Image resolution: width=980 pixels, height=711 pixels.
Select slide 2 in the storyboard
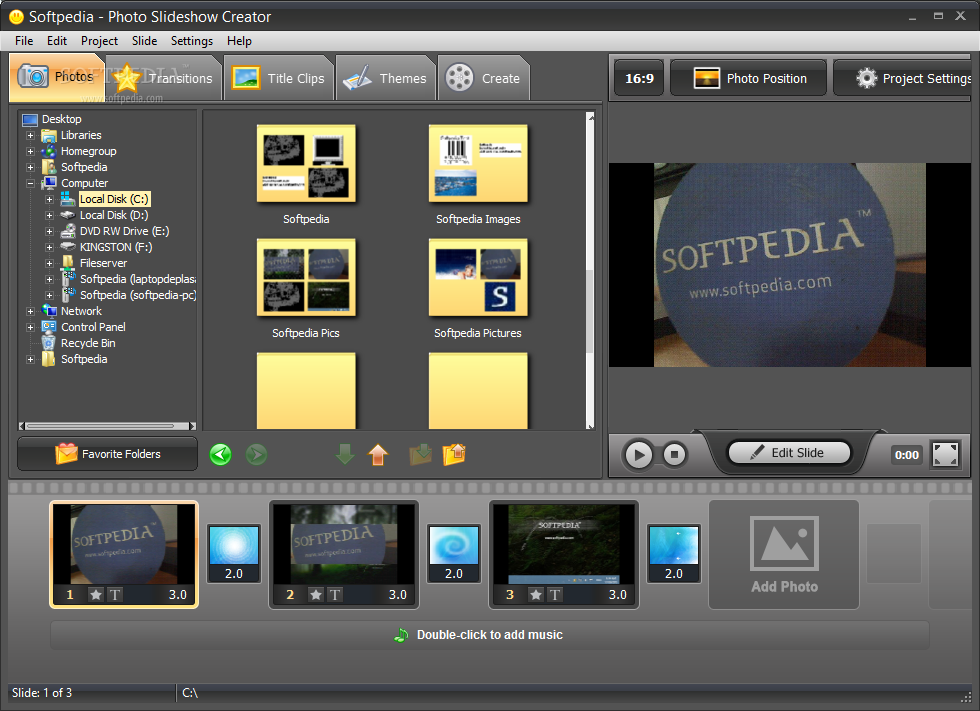coord(344,554)
